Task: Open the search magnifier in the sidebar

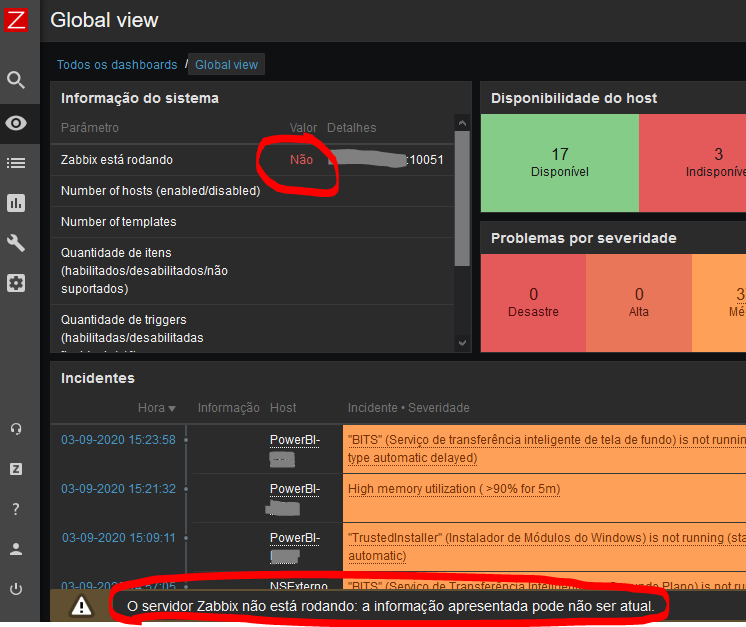Action: pyautogui.click(x=16, y=80)
